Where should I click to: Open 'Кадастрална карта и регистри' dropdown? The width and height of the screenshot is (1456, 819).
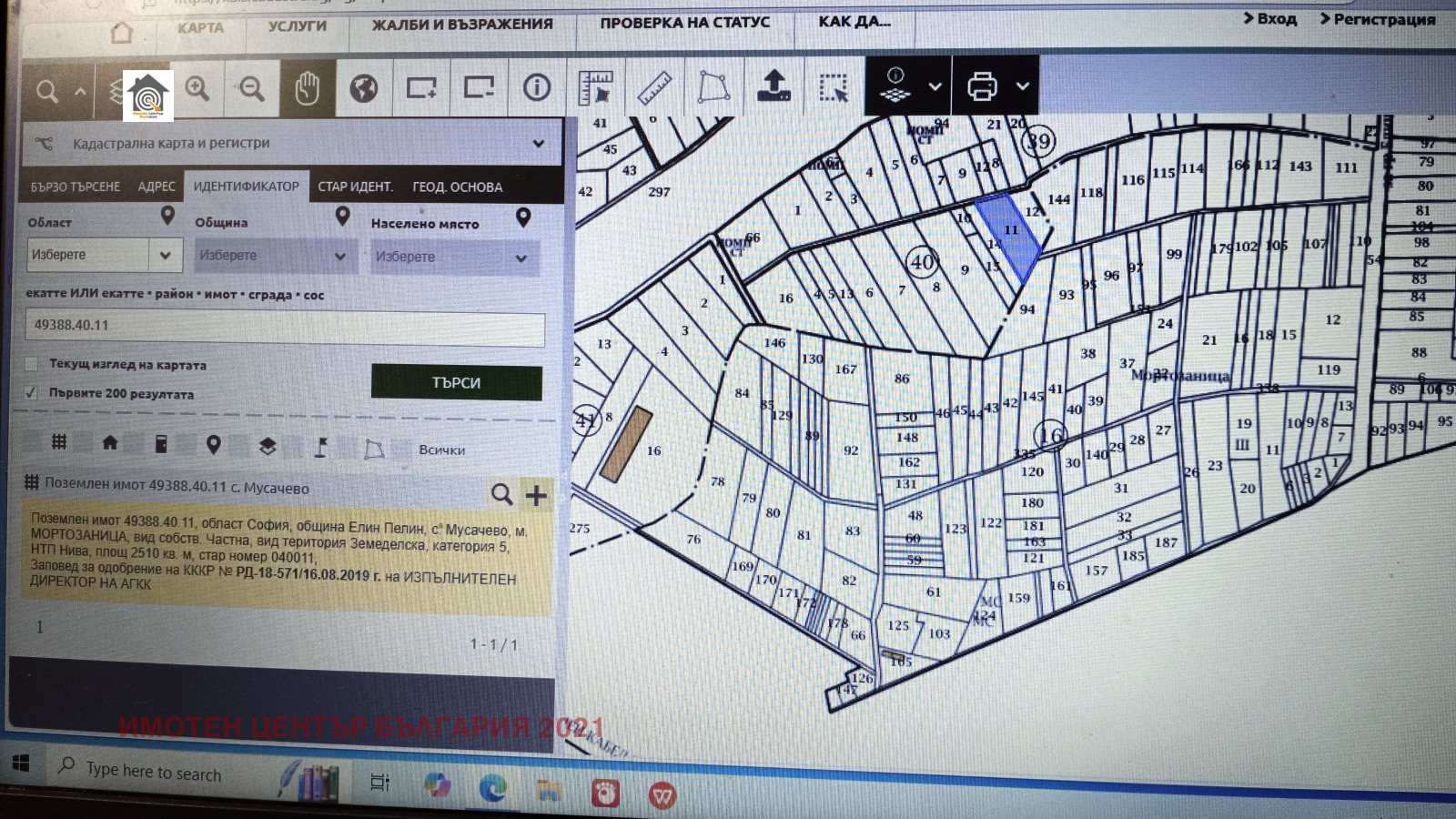[290, 144]
